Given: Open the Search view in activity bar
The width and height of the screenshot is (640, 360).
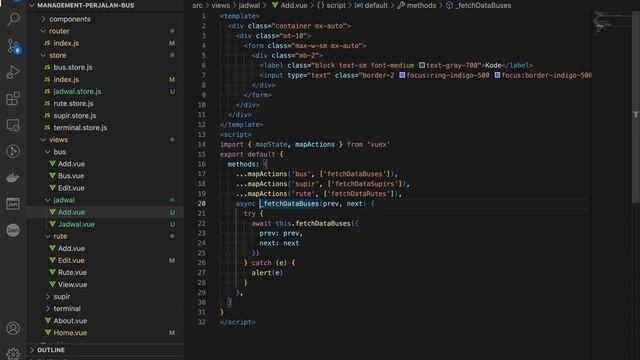Looking at the screenshot, I should 13,19.
